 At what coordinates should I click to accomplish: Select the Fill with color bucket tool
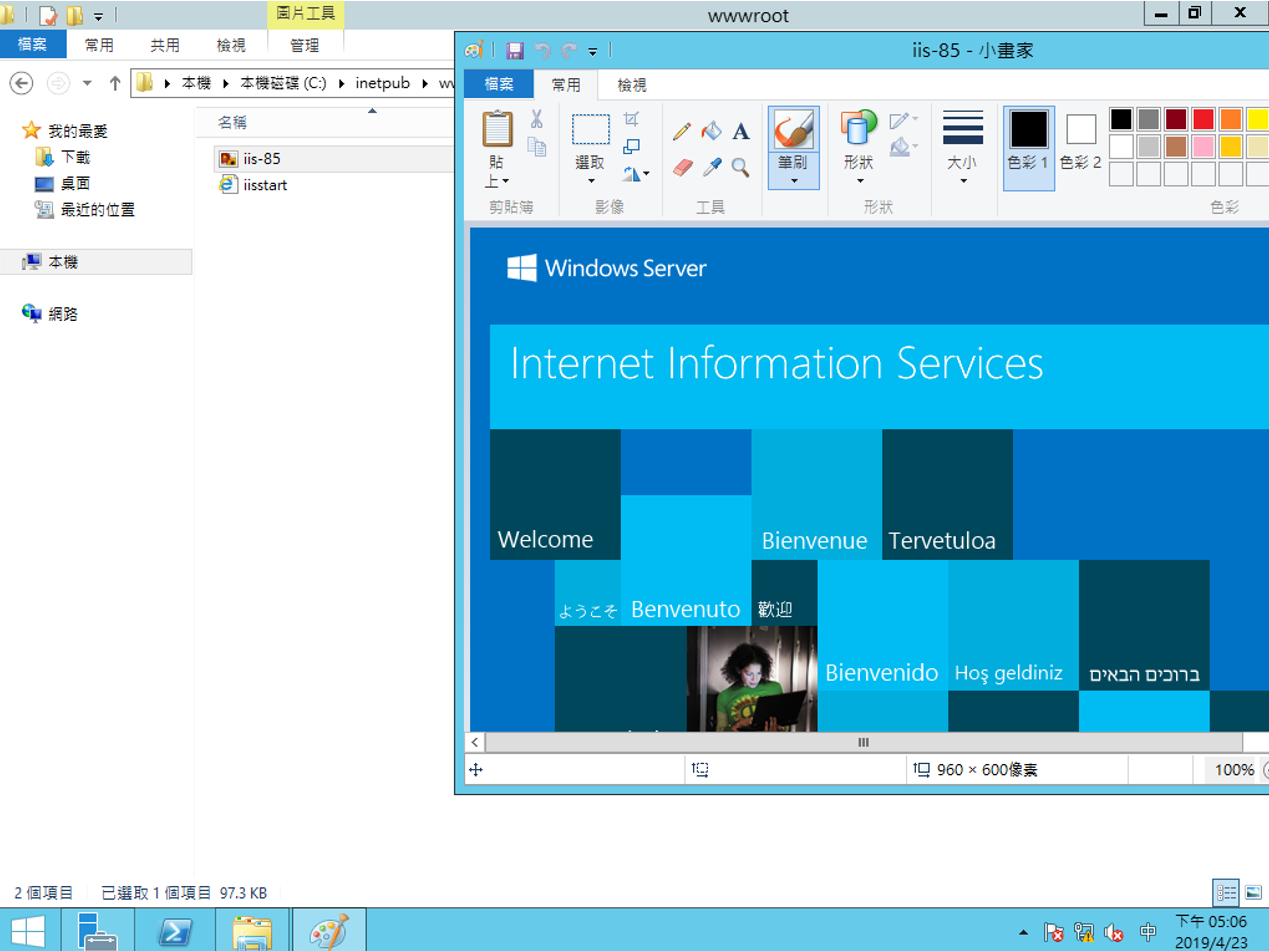tap(711, 131)
